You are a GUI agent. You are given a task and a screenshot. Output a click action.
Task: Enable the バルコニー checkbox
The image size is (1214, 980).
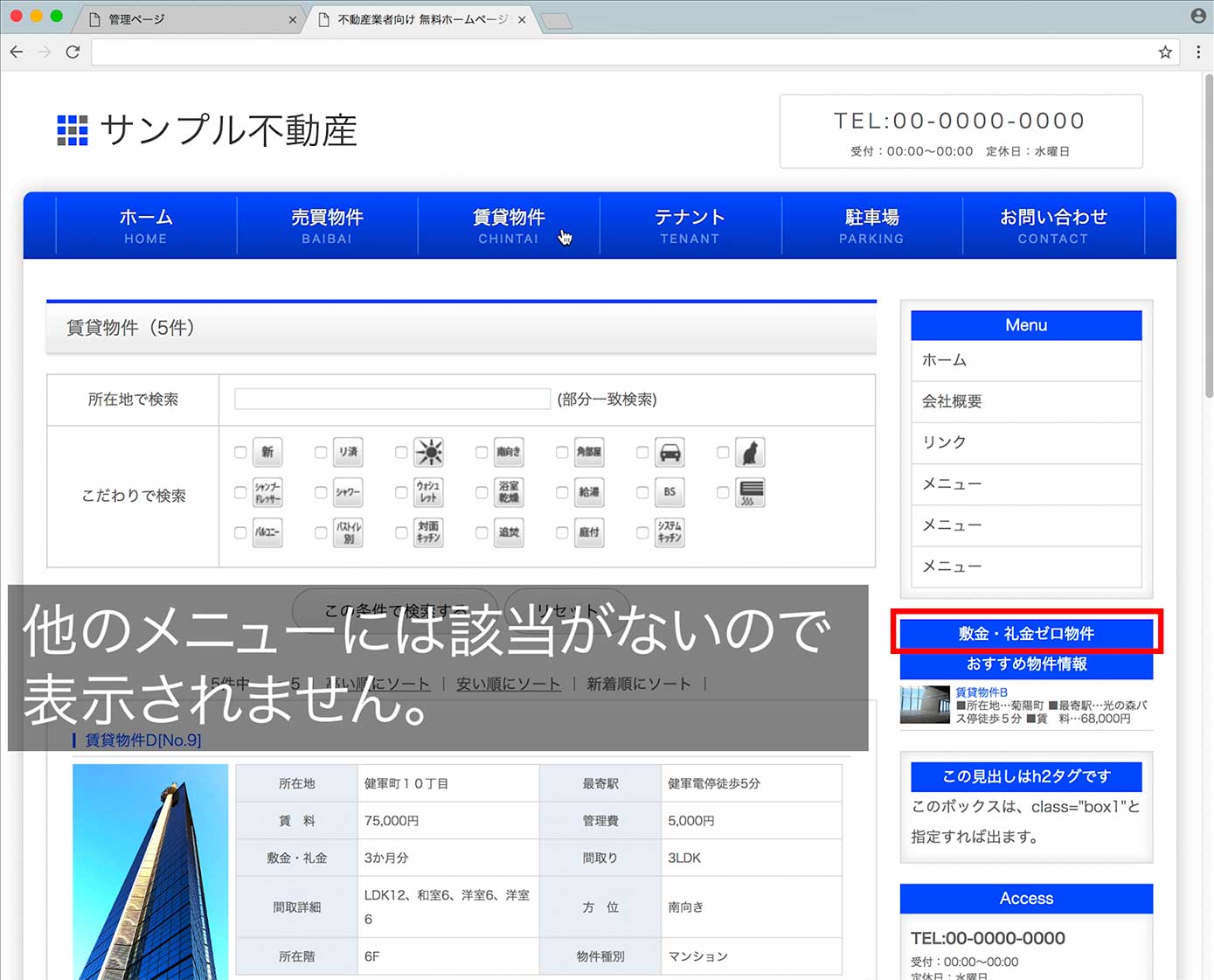tap(240, 532)
